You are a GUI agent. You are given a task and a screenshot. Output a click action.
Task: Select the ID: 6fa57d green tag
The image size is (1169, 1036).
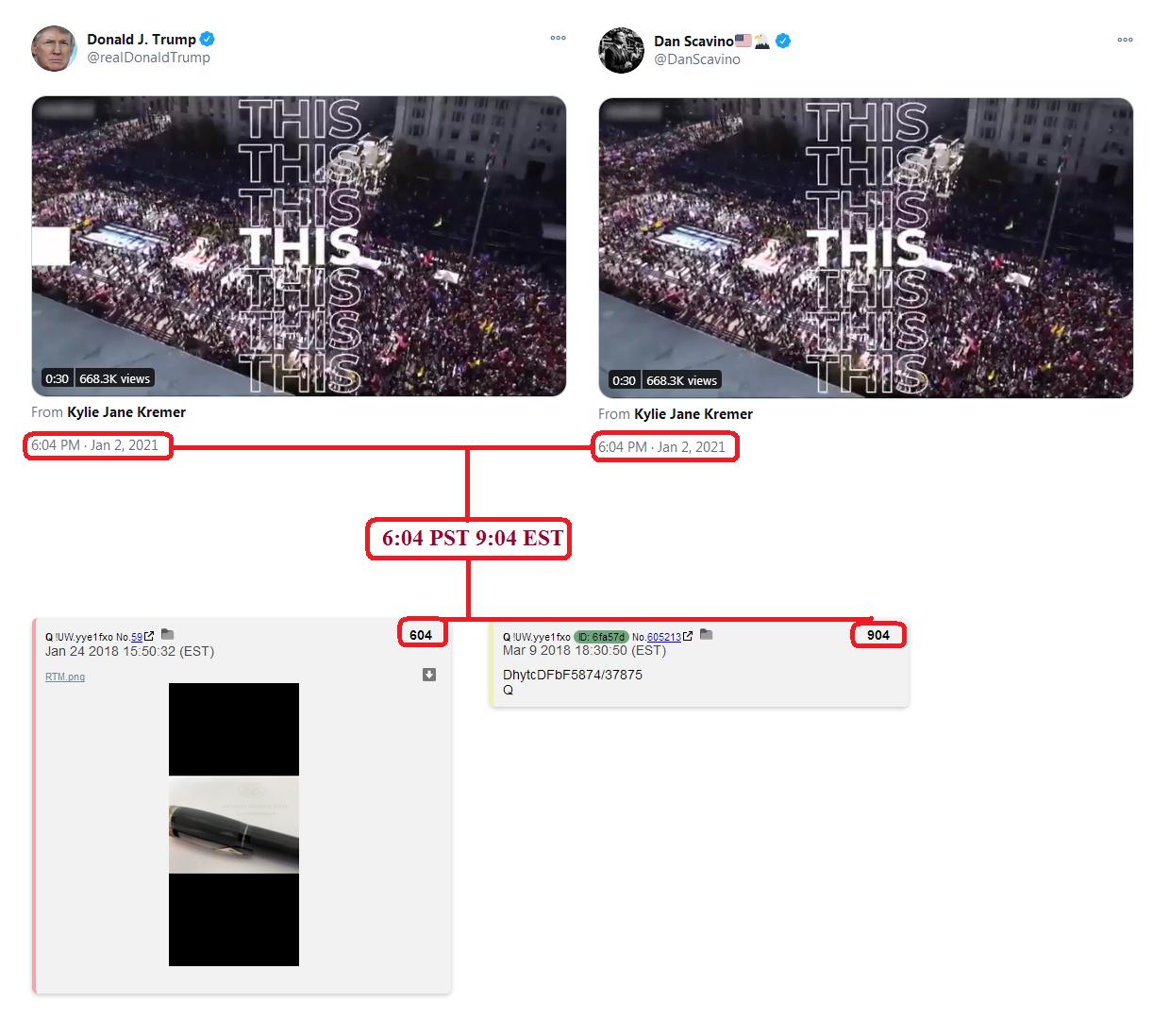pyautogui.click(x=601, y=637)
